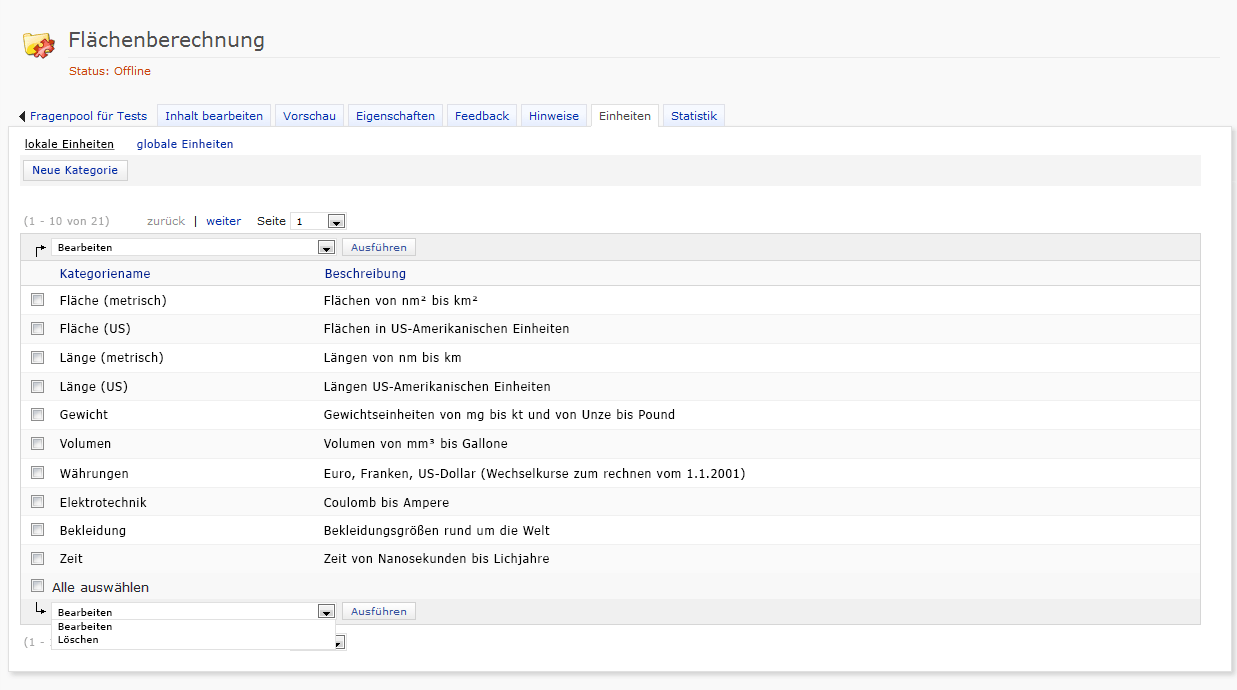Screen dimensions: 1237x690
Task: Tick the Fläche (metrisch) checkbox
Action: coord(38,300)
